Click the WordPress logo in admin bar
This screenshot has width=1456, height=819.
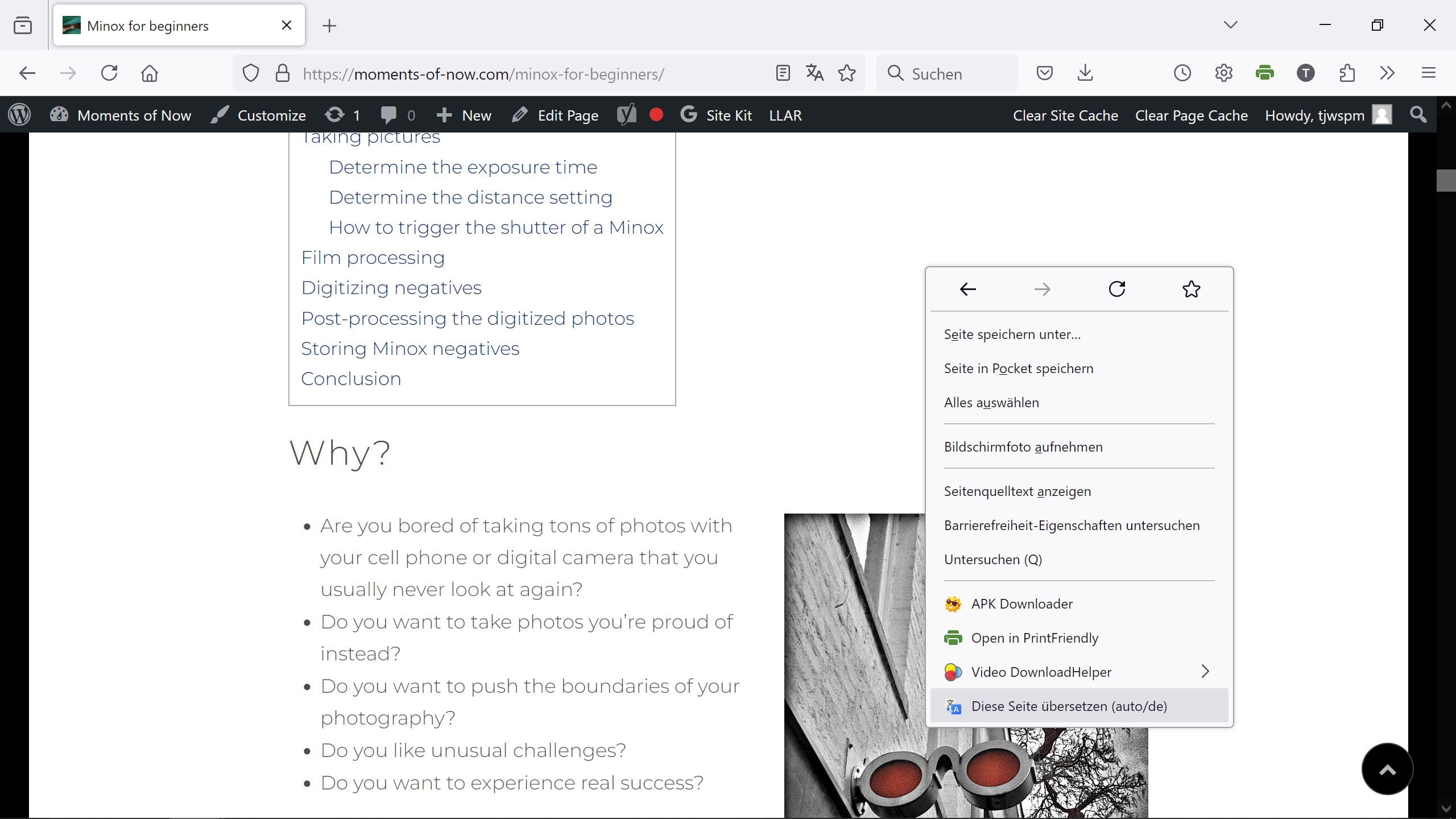[x=20, y=115]
